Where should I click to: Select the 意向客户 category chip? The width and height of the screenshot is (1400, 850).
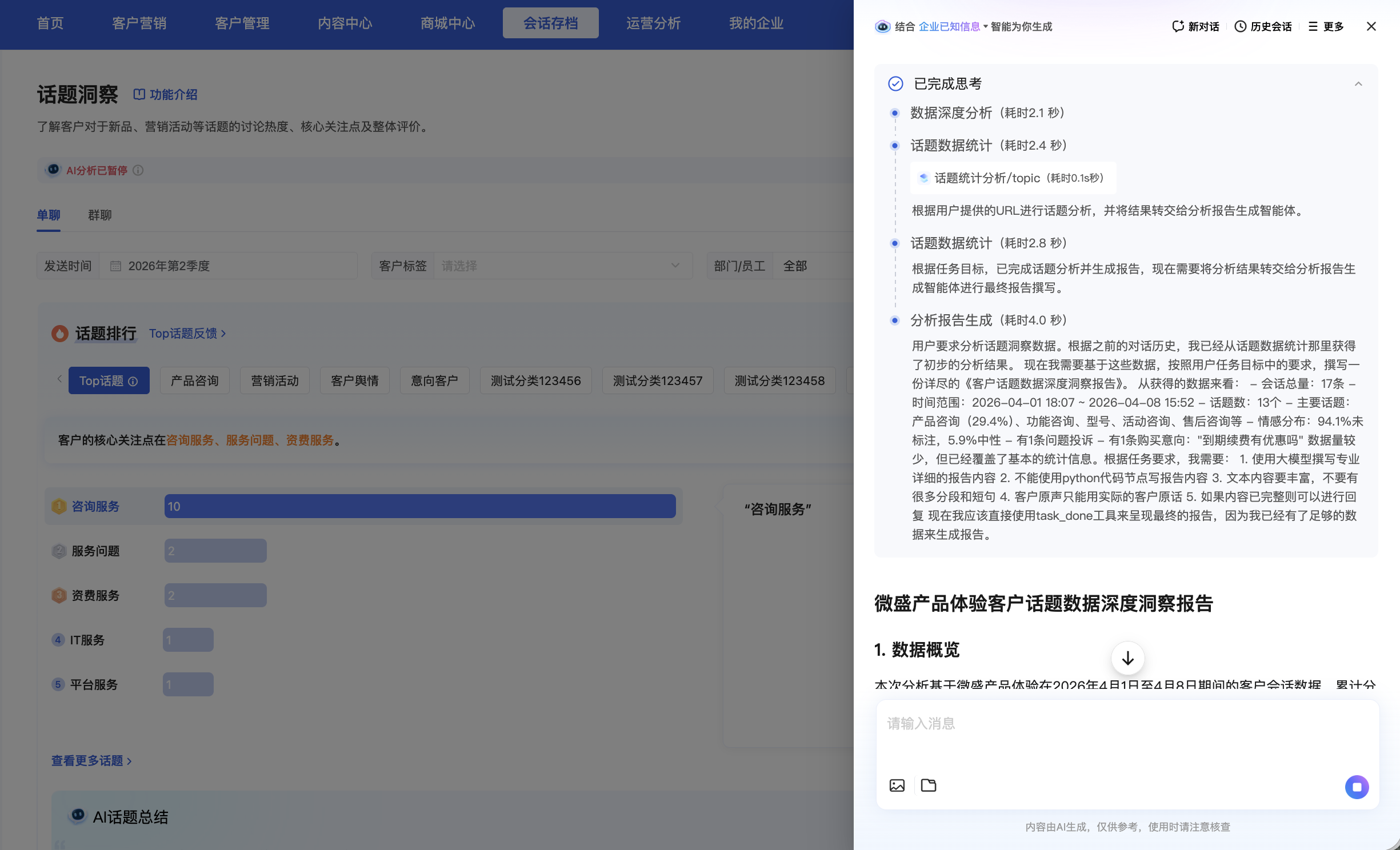pos(435,380)
